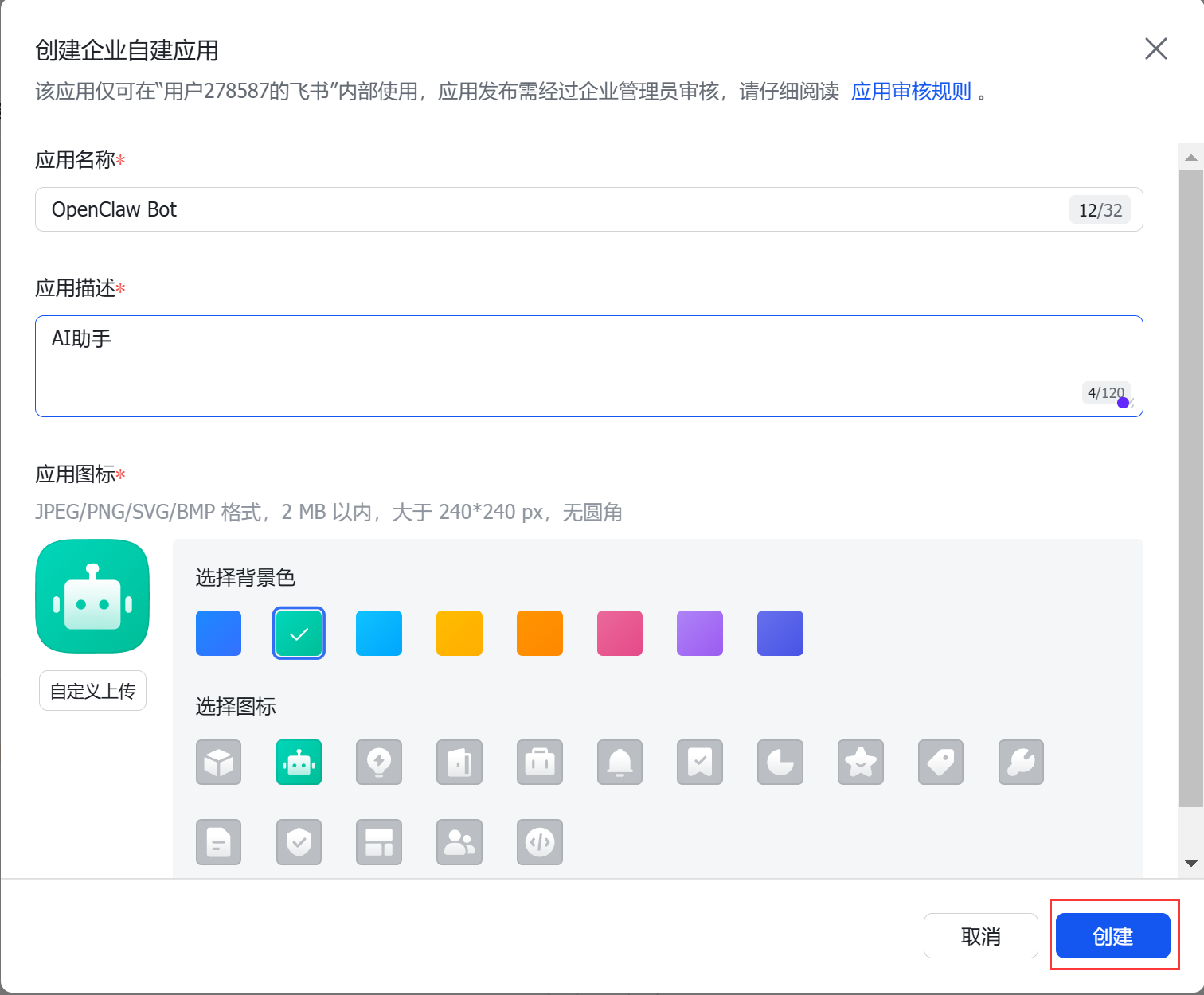Open the 应用审核规则 link
The height and width of the screenshot is (995, 1204).
click(x=911, y=92)
